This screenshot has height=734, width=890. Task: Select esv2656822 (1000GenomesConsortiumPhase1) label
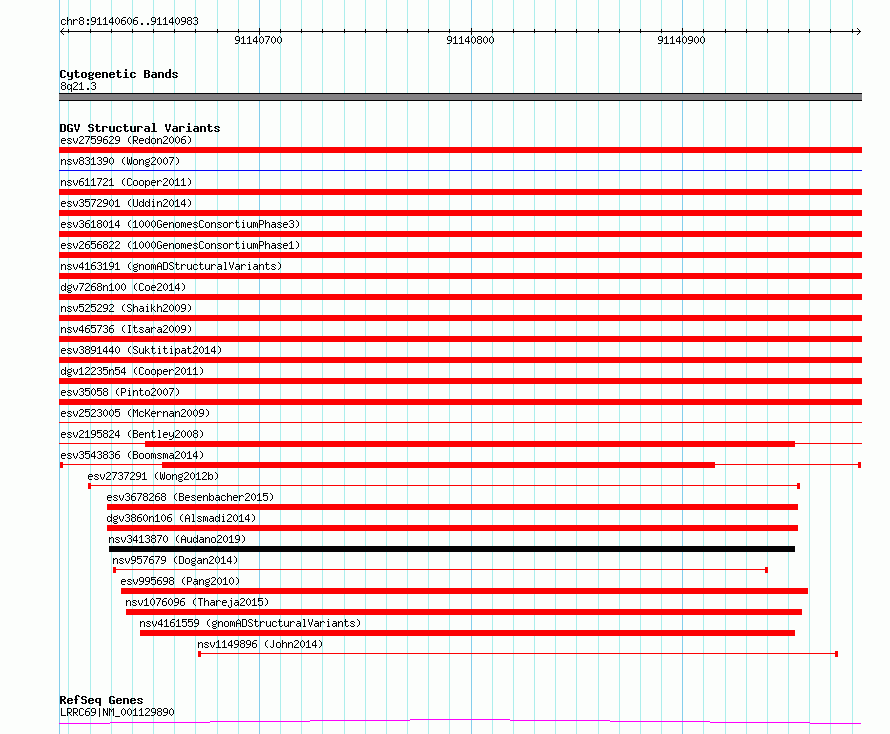click(180, 245)
